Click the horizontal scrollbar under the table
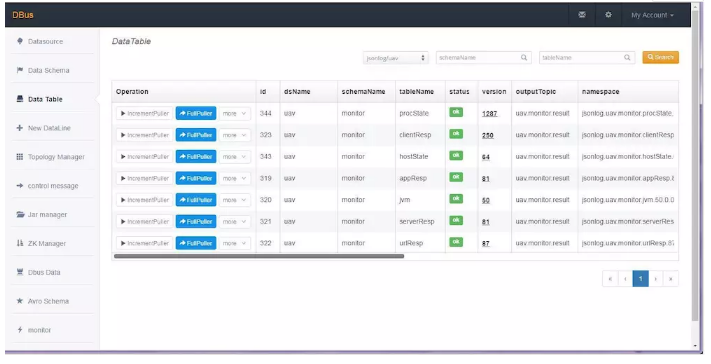The image size is (711, 364). click(258, 256)
